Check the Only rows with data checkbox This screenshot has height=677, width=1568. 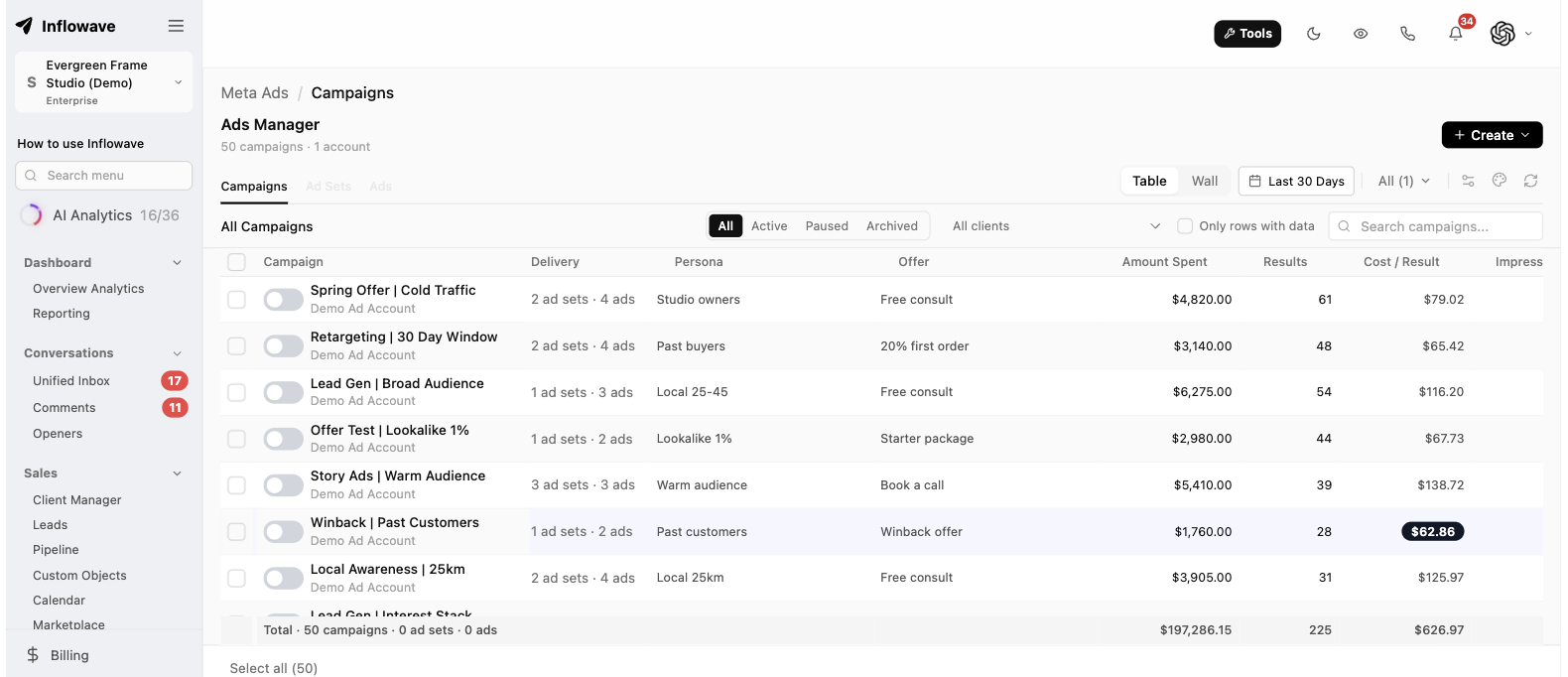tap(1185, 226)
